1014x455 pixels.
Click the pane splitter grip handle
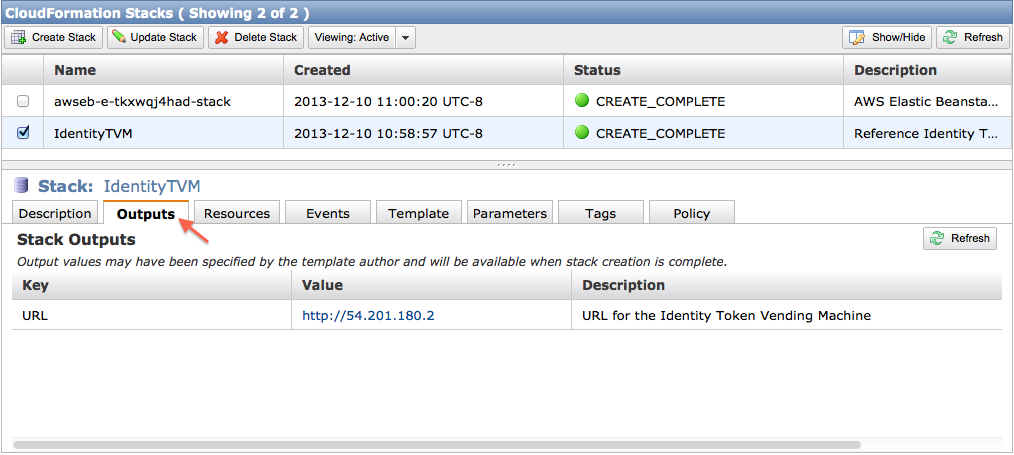(506, 165)
